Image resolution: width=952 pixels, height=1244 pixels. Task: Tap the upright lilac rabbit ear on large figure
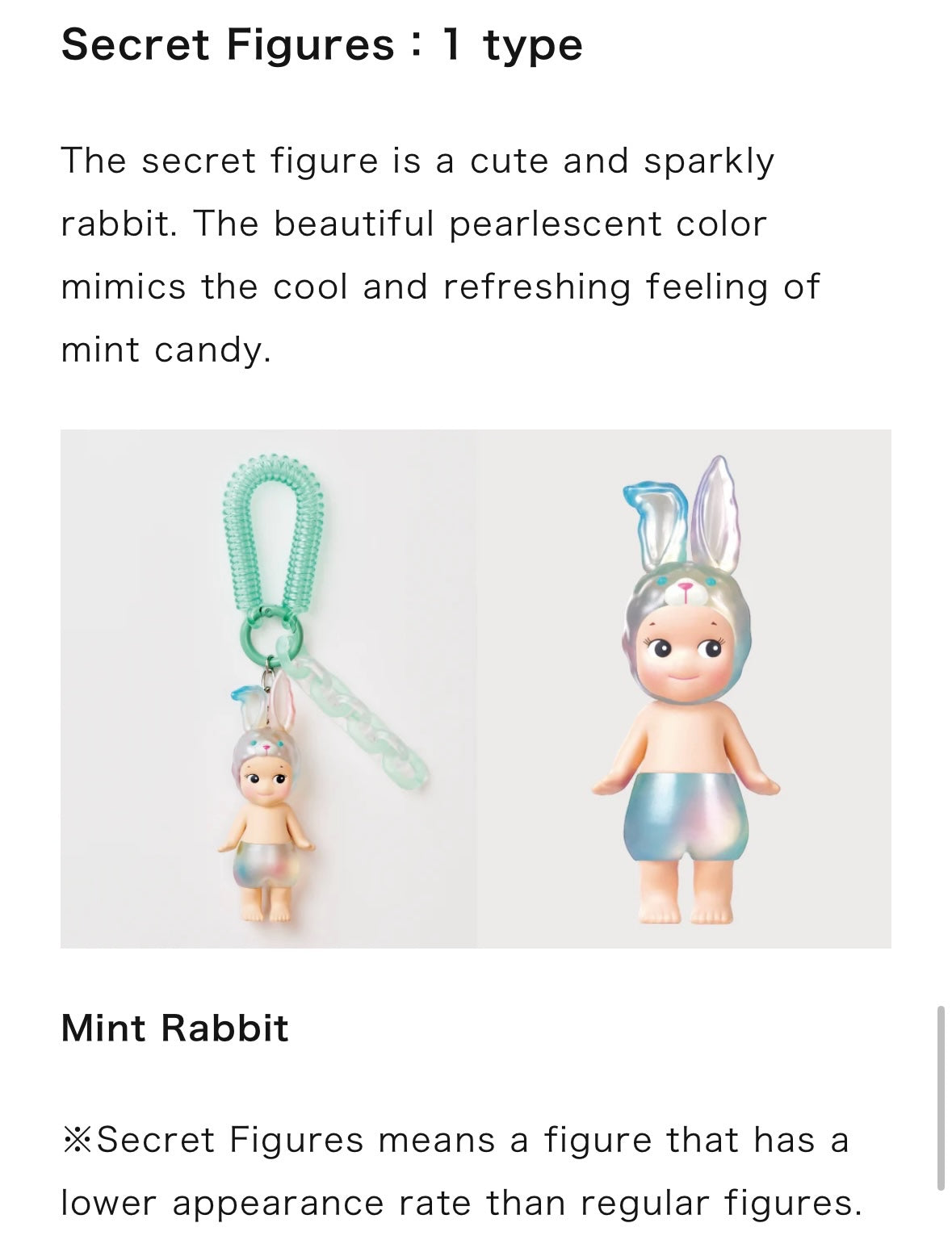click(x=716, y=511)
